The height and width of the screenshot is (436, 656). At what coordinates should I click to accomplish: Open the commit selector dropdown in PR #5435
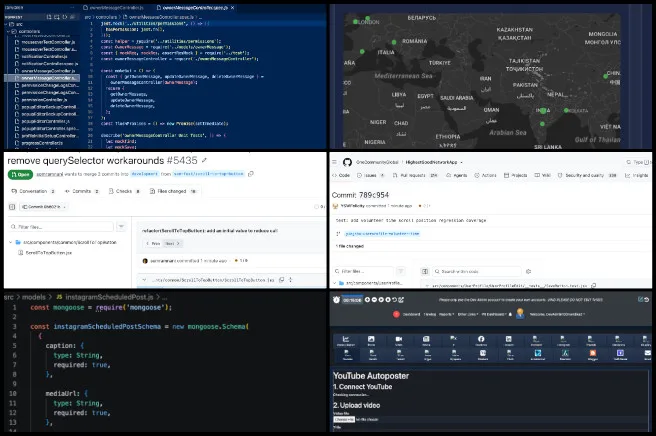click(44, 207)
